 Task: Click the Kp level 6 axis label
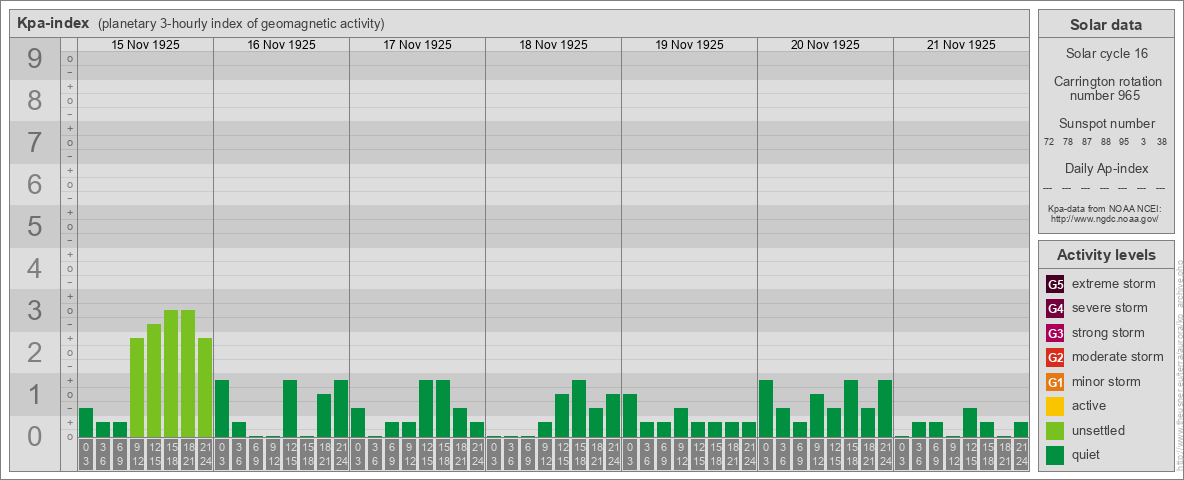click(x=35, y=184)
